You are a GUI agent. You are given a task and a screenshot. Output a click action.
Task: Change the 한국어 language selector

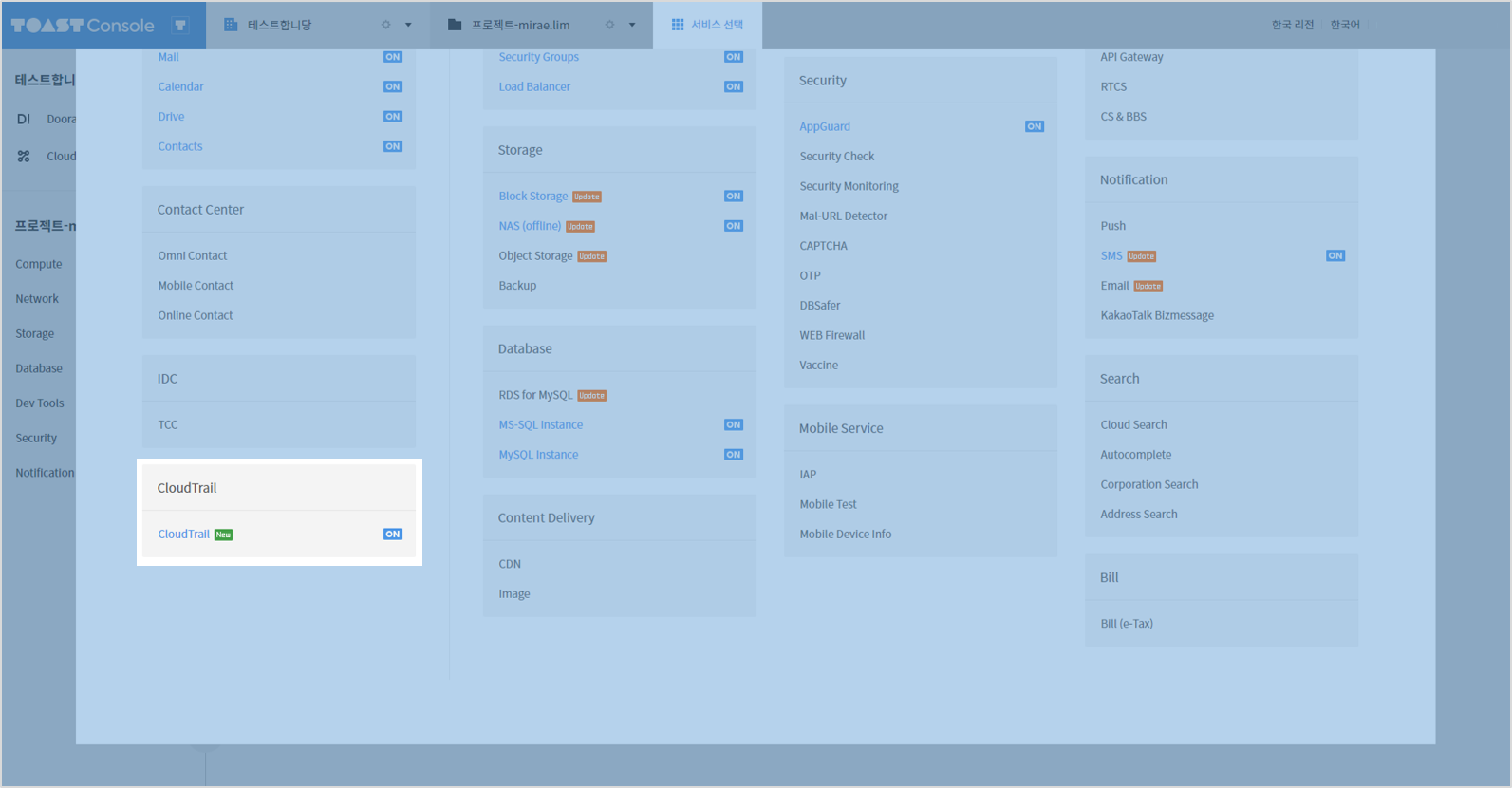1345,25
